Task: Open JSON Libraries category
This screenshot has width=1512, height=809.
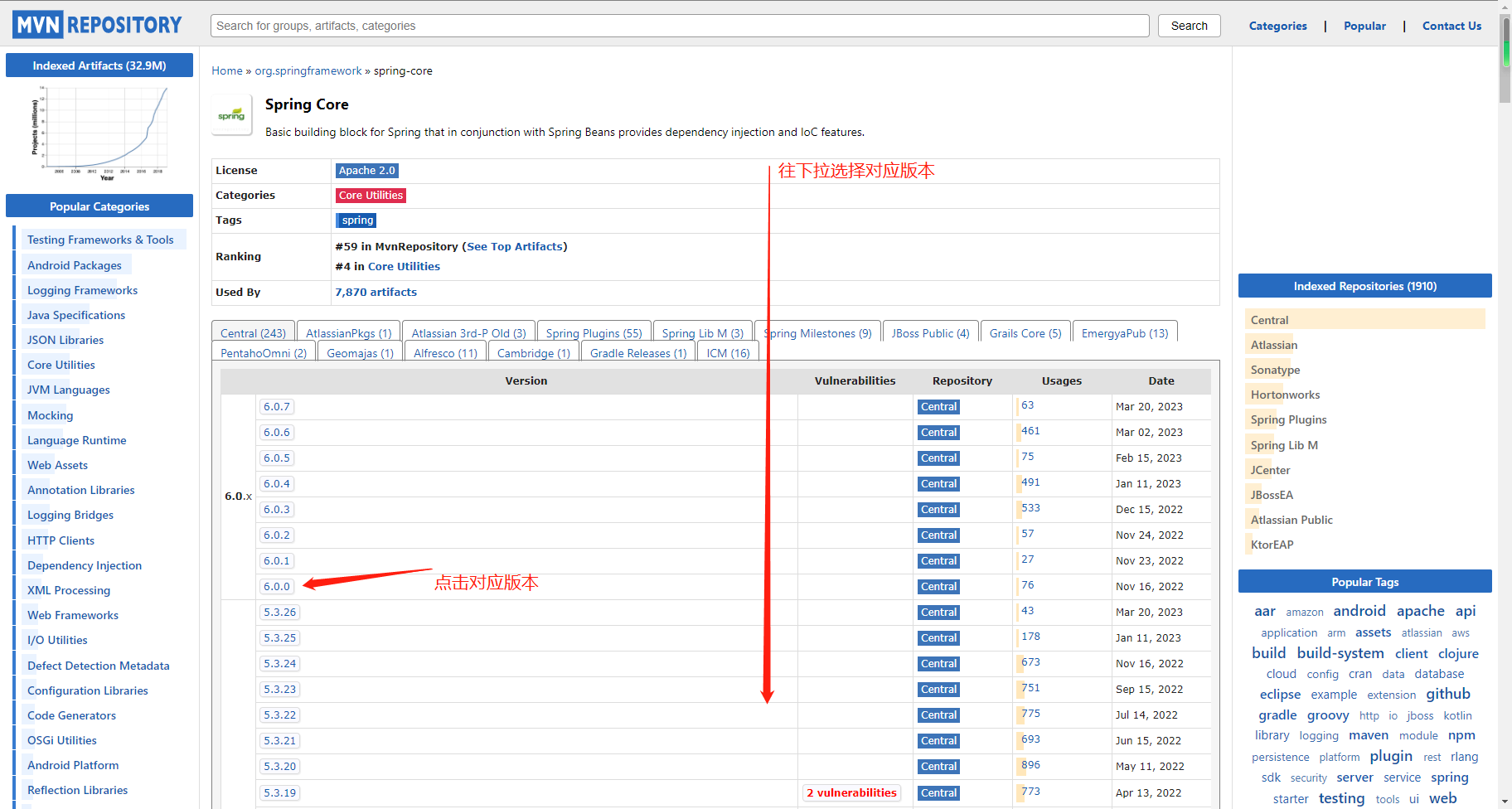Action: coord(65,340)
